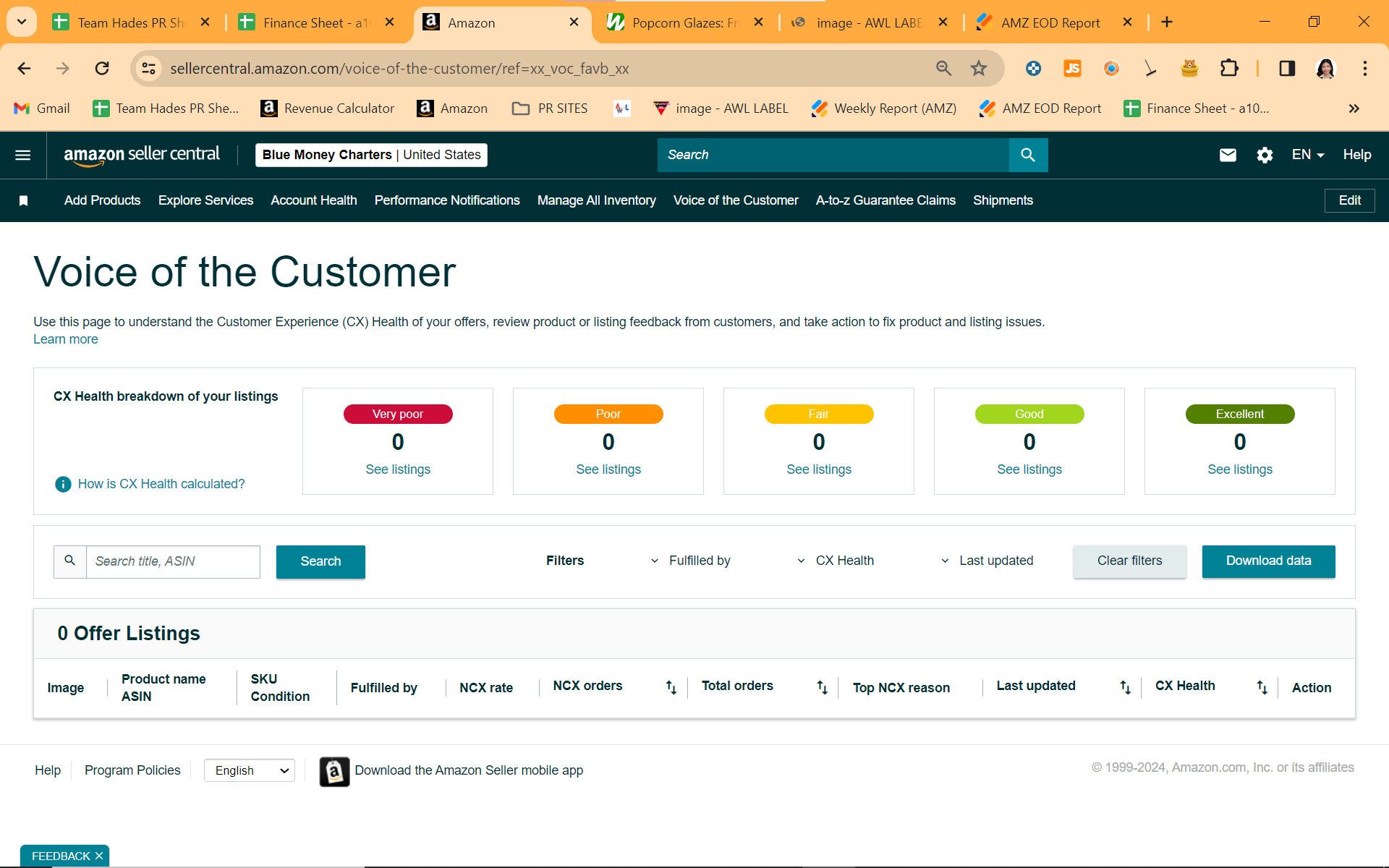Sort by Last updated column arrows
Screen dimensions: 1389x868
(1125, 687)
